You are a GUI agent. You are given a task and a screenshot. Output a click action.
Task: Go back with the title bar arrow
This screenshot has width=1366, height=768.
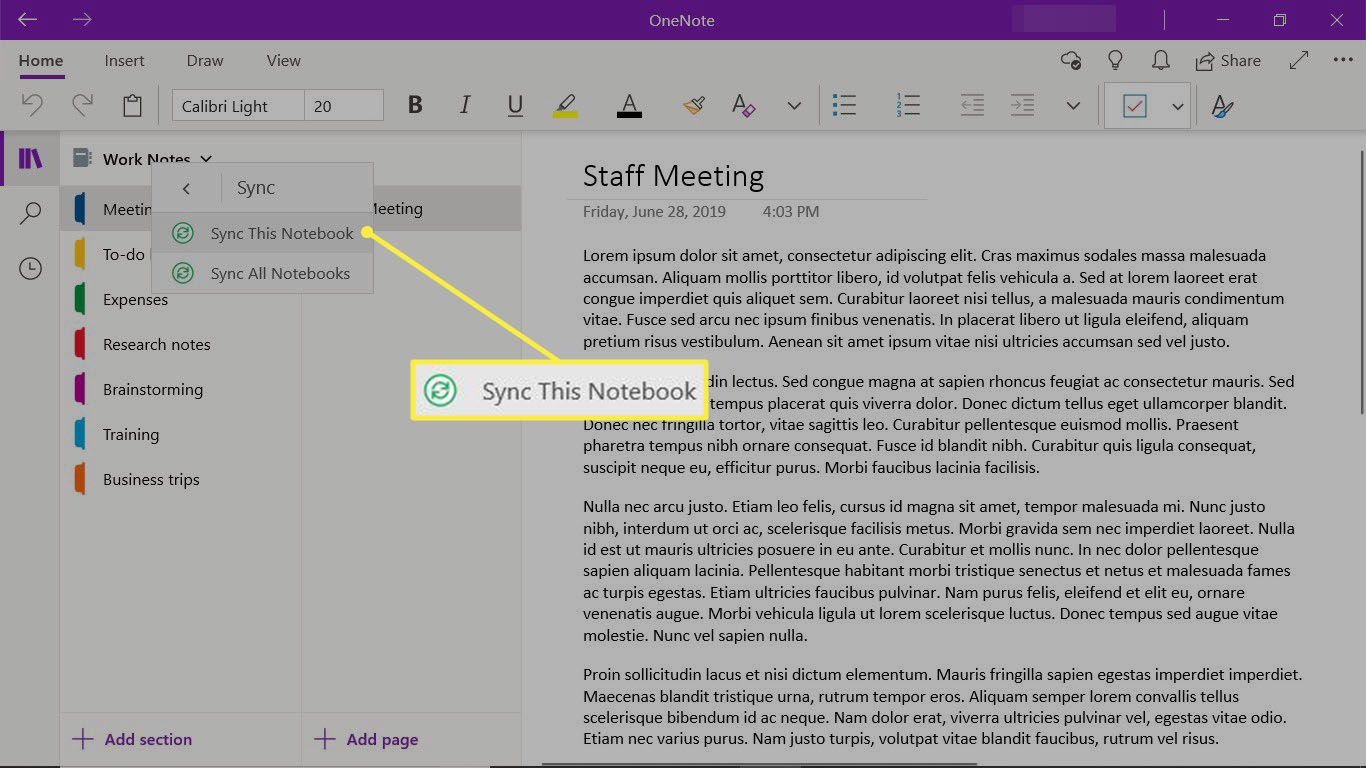click(x=27, y=20)
